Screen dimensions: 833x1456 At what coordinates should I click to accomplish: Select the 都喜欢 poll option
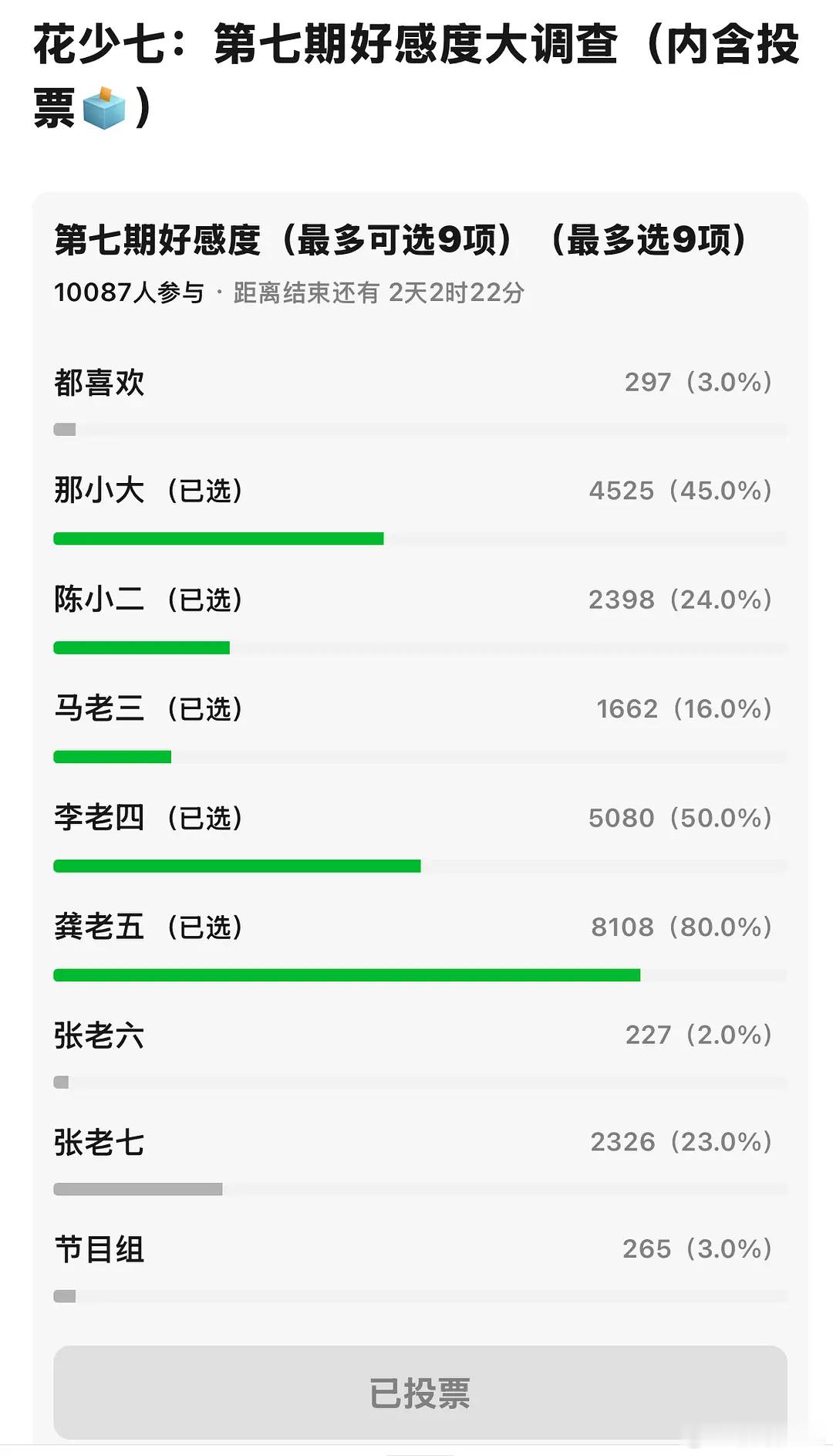420,400
